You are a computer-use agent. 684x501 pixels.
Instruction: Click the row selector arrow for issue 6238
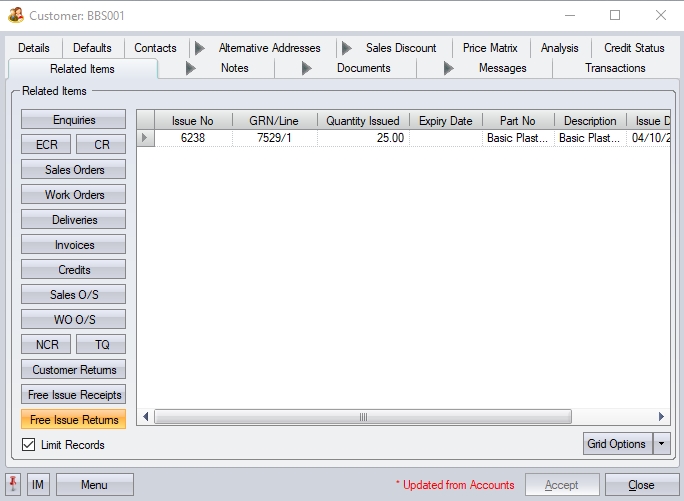click(146, 138)
